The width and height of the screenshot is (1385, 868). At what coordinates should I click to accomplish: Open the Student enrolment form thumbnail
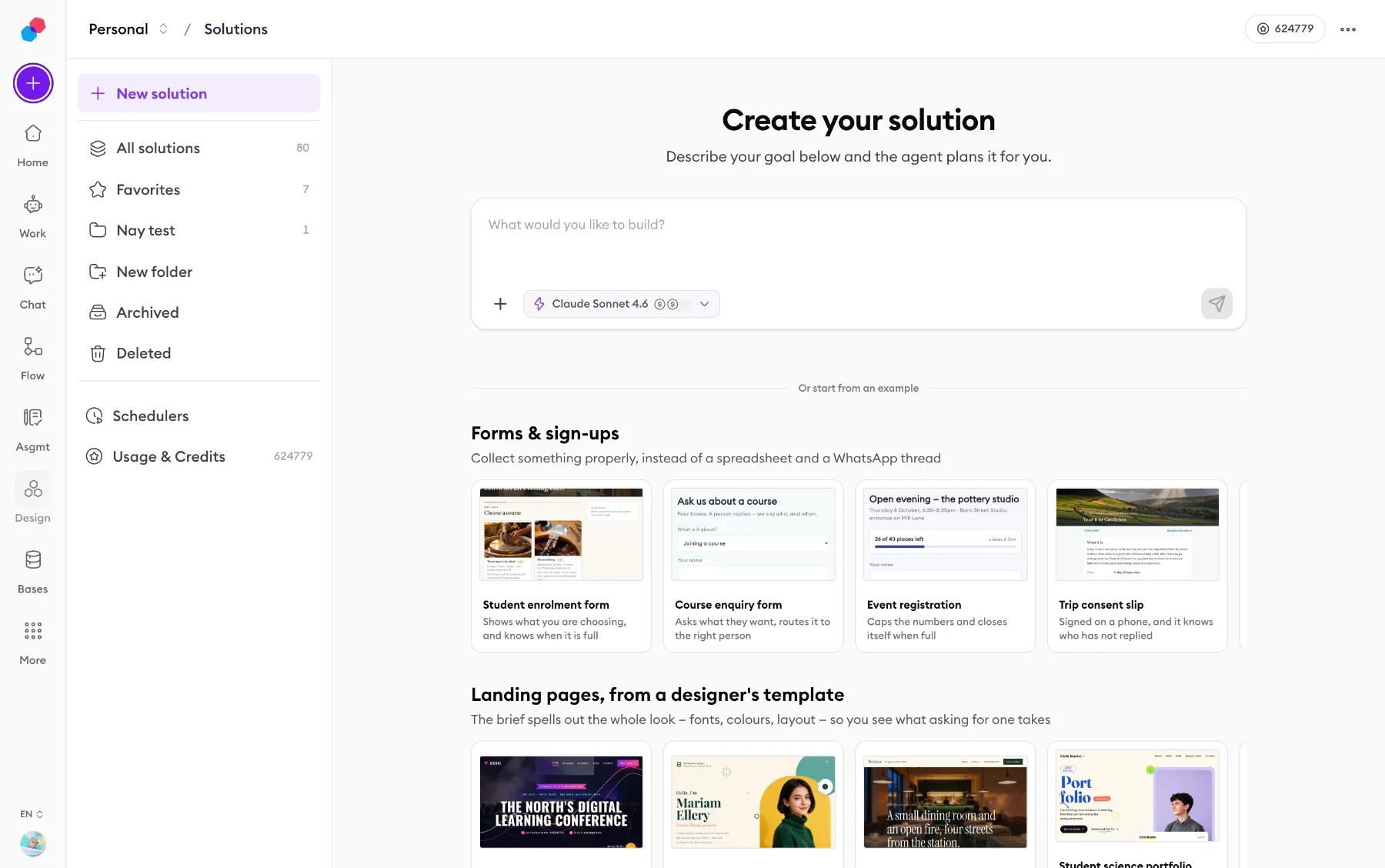click(x=561, y=534)
